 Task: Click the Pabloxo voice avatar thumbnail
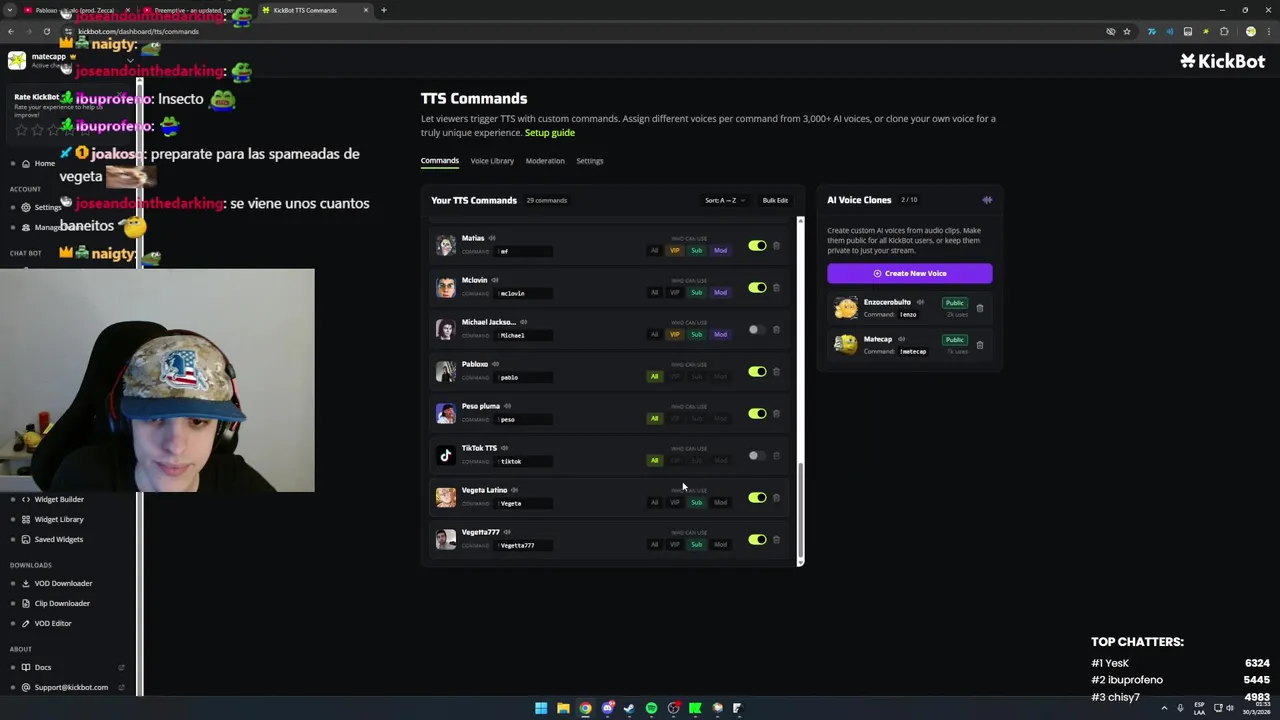[446, 371]
